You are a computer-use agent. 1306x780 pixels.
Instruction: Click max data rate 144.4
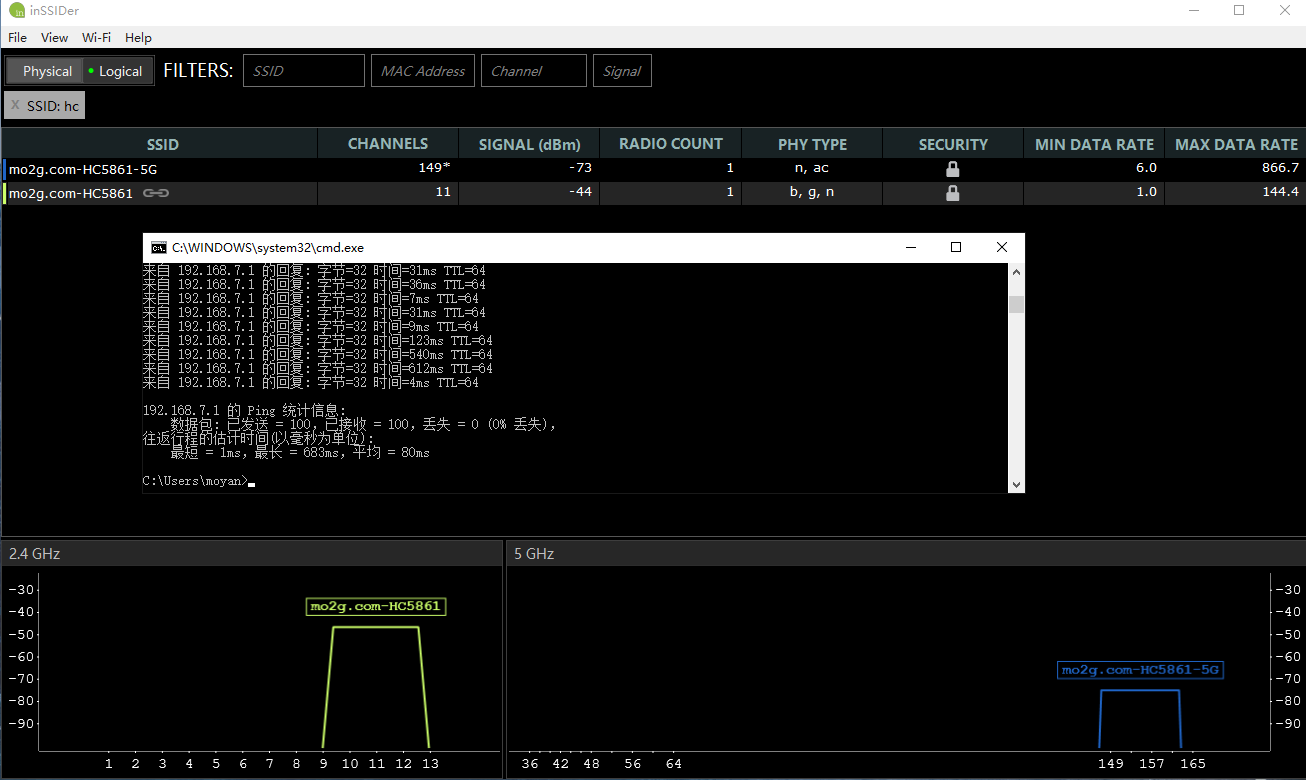[x=1280, y=192]
